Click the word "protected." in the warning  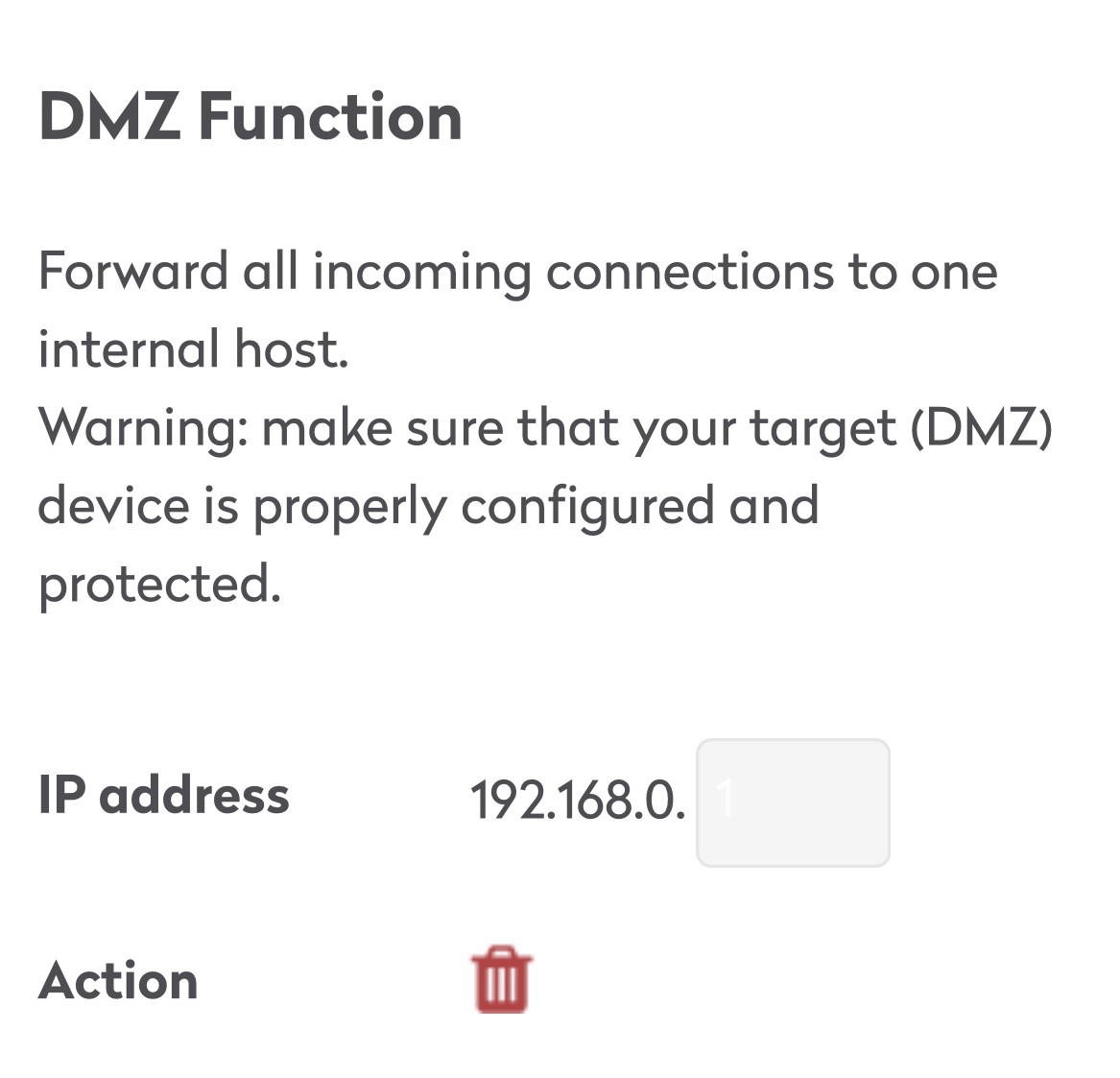point(159,584)
